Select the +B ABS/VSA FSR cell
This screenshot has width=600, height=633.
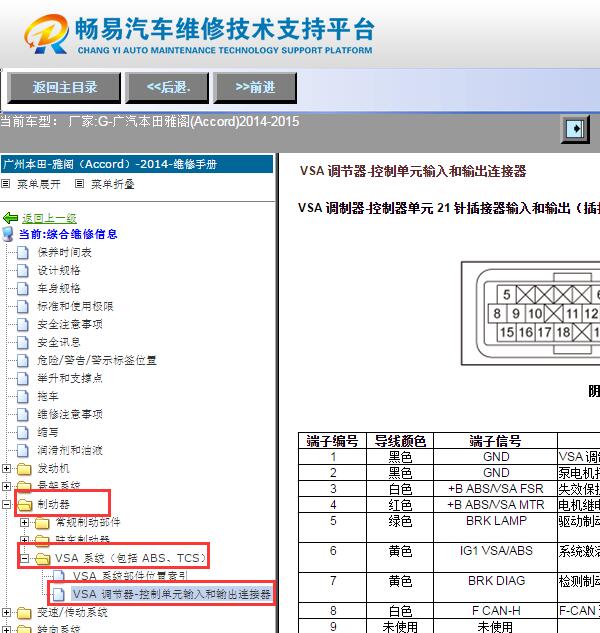click(495, 489)
